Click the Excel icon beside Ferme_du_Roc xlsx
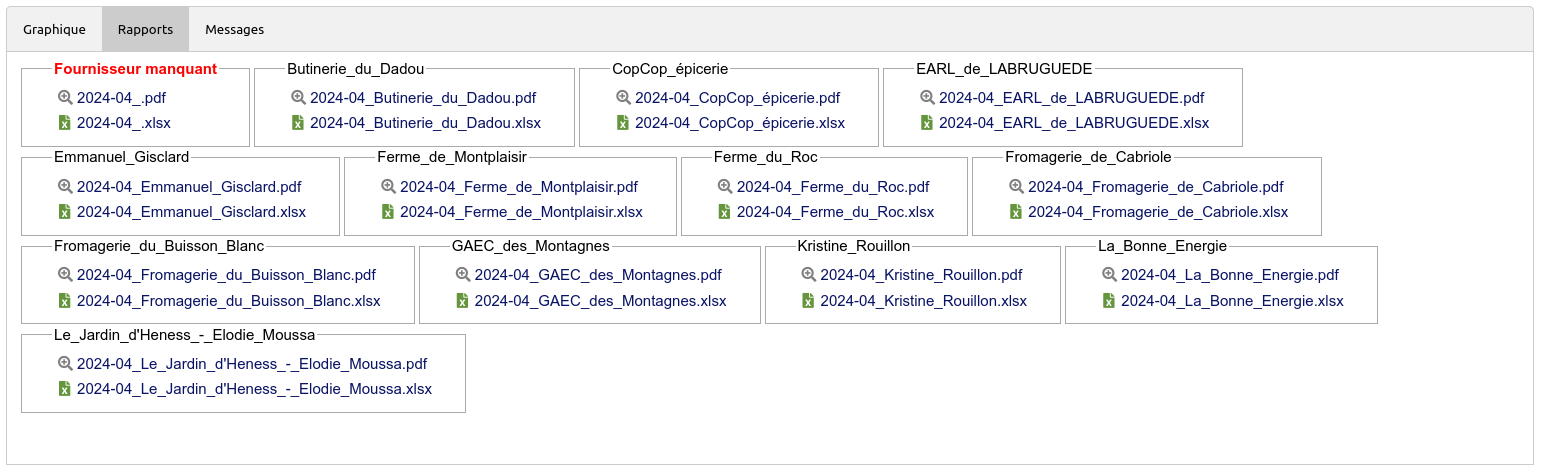 click(x=725, y=212)
